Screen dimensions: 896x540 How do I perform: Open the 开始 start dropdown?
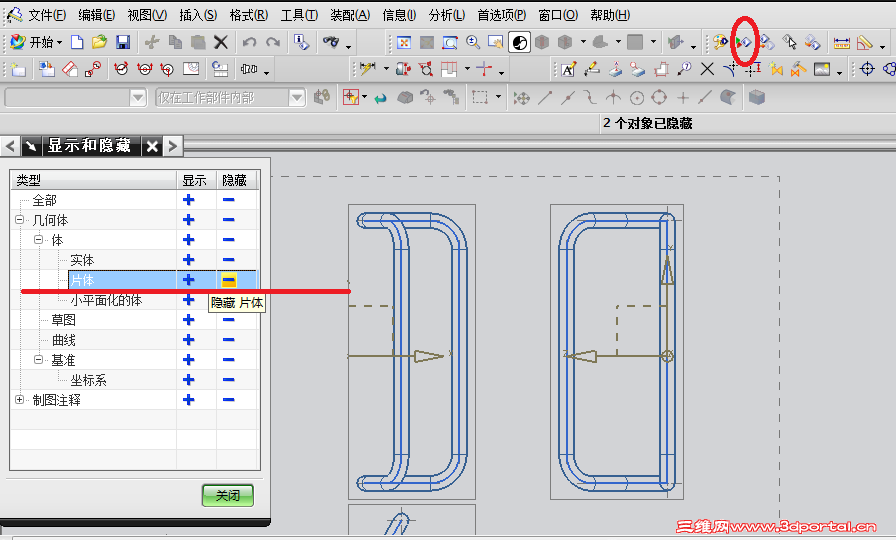(x=37, y=42)
